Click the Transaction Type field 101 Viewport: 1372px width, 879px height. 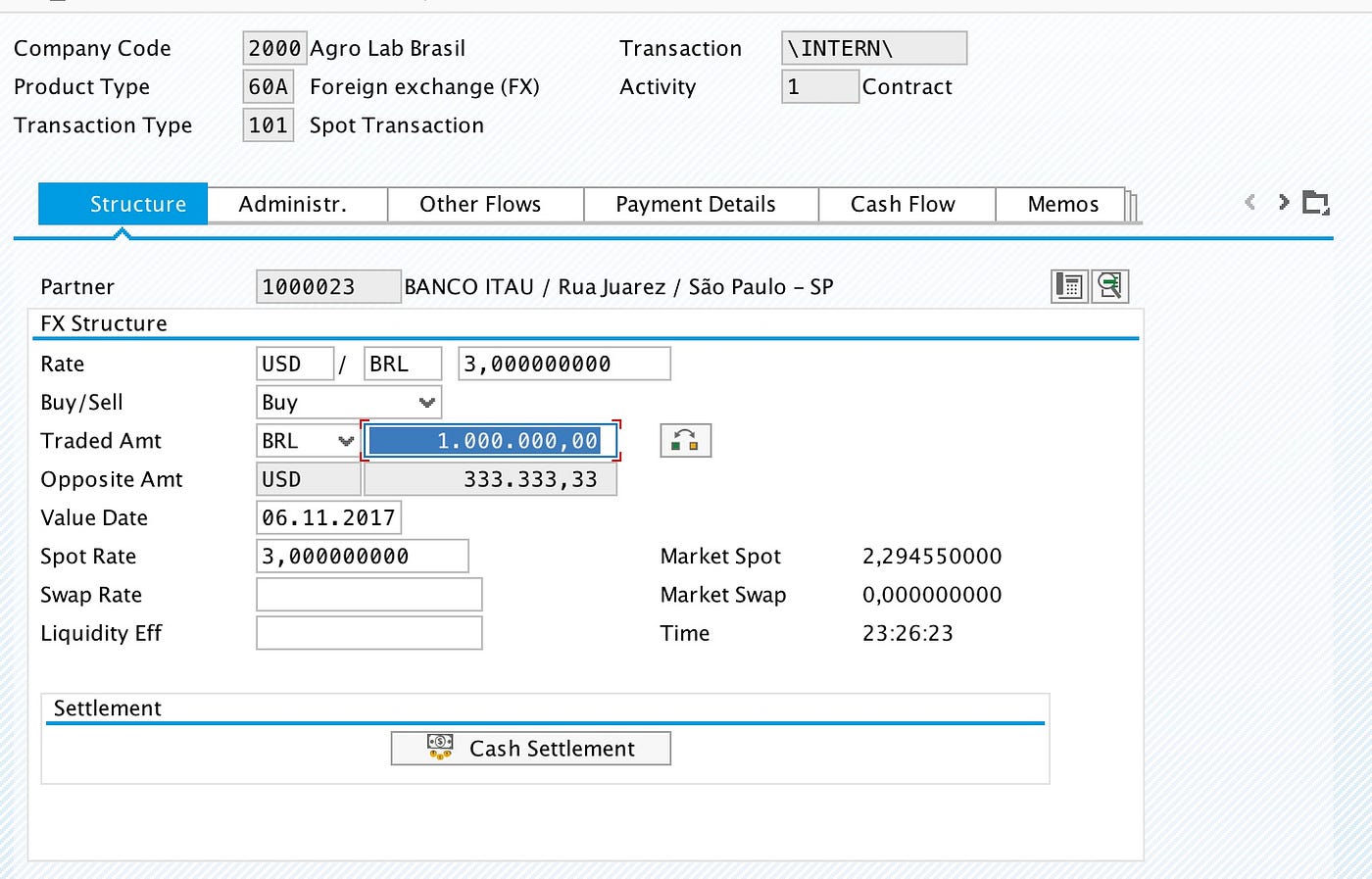(269, 124)
